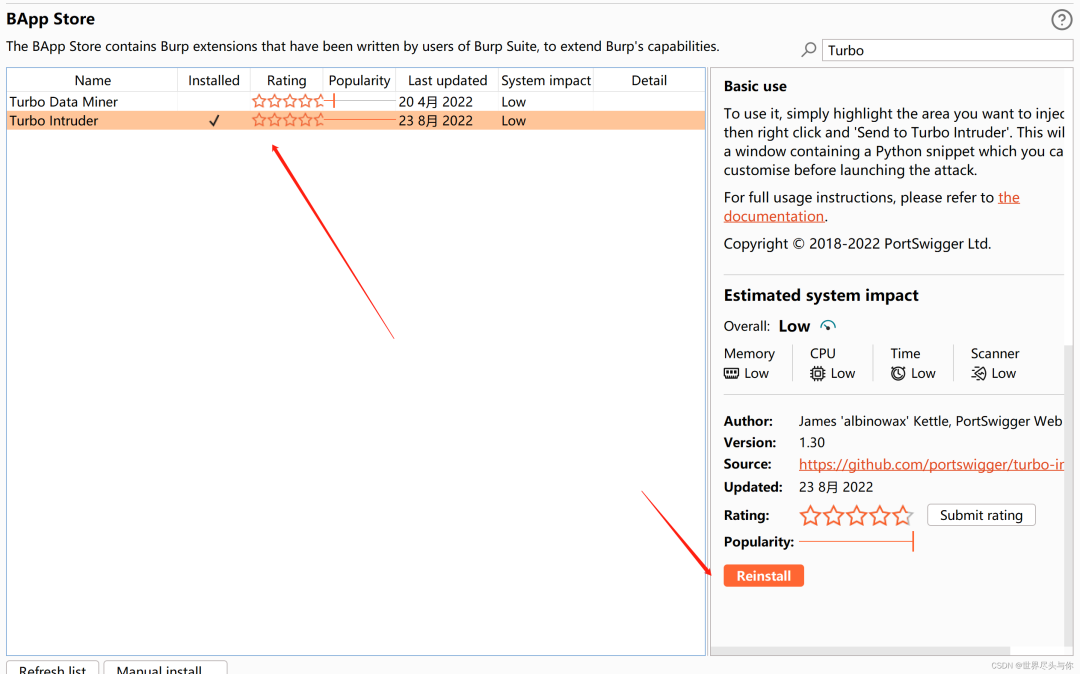Screen dimensions: 1080x674
Task: Sort by the Popularity column header
Action: [359, 81]
